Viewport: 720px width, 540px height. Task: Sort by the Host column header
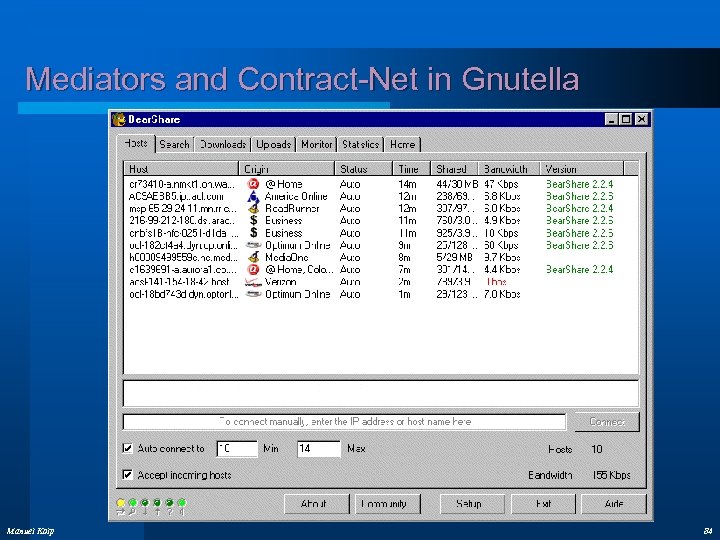pos(181,169)
